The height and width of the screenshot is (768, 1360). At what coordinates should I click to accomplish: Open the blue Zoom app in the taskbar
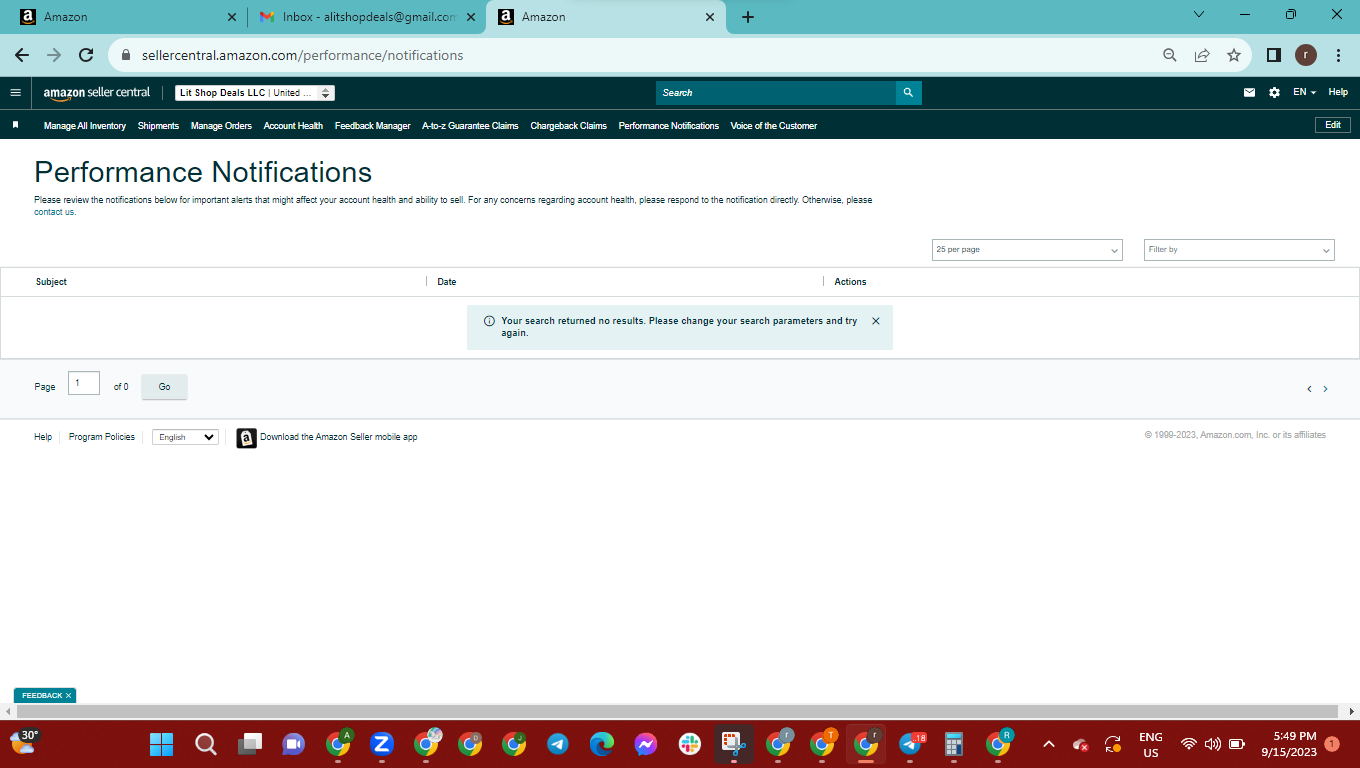381,744
